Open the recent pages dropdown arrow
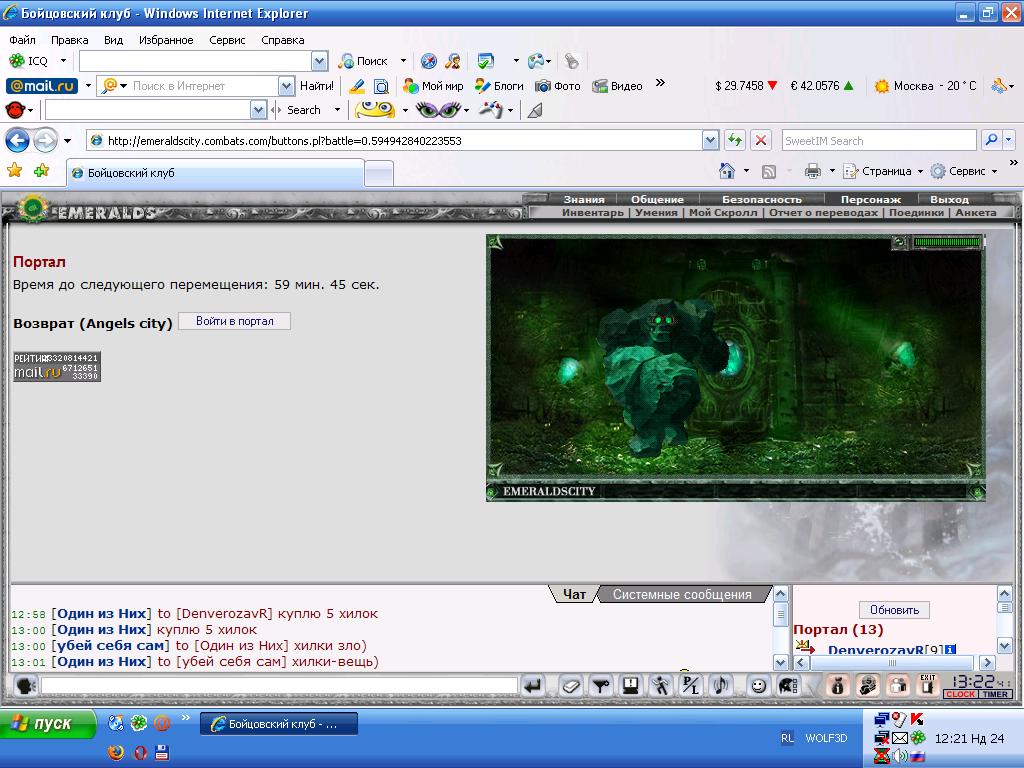 (x=67, y=140)
